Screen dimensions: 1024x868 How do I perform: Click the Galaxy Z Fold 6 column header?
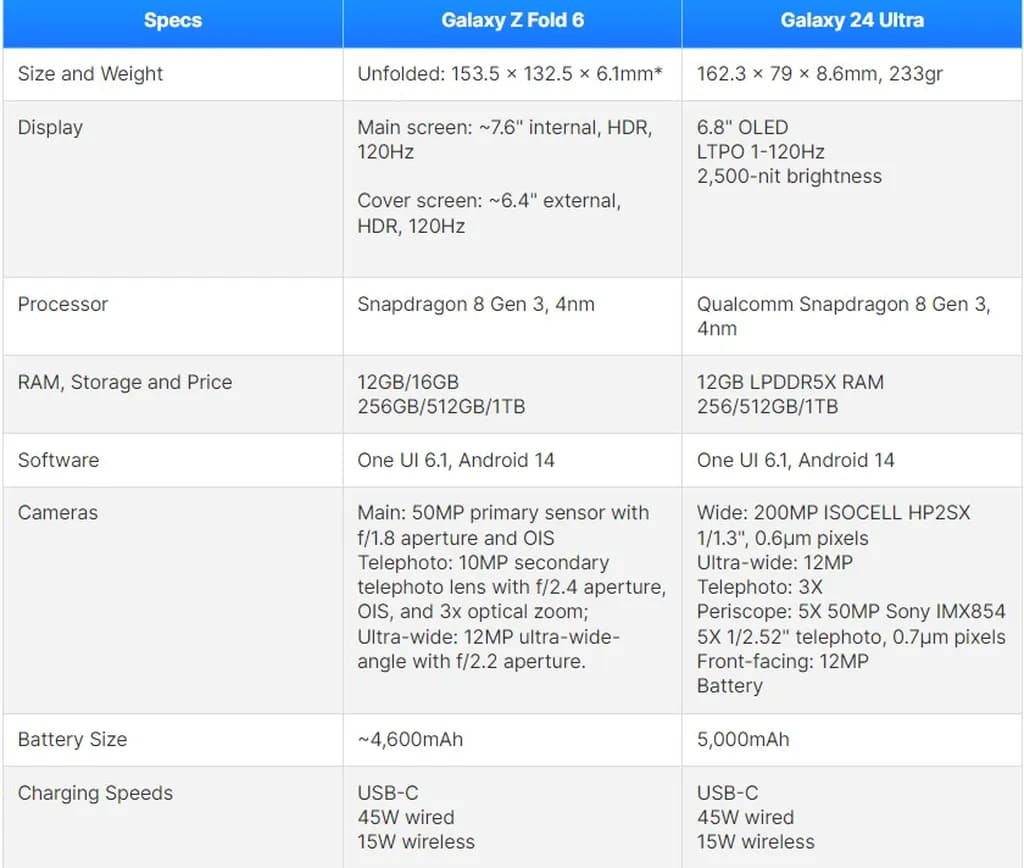pyautogui.click(x=512, y=20)
